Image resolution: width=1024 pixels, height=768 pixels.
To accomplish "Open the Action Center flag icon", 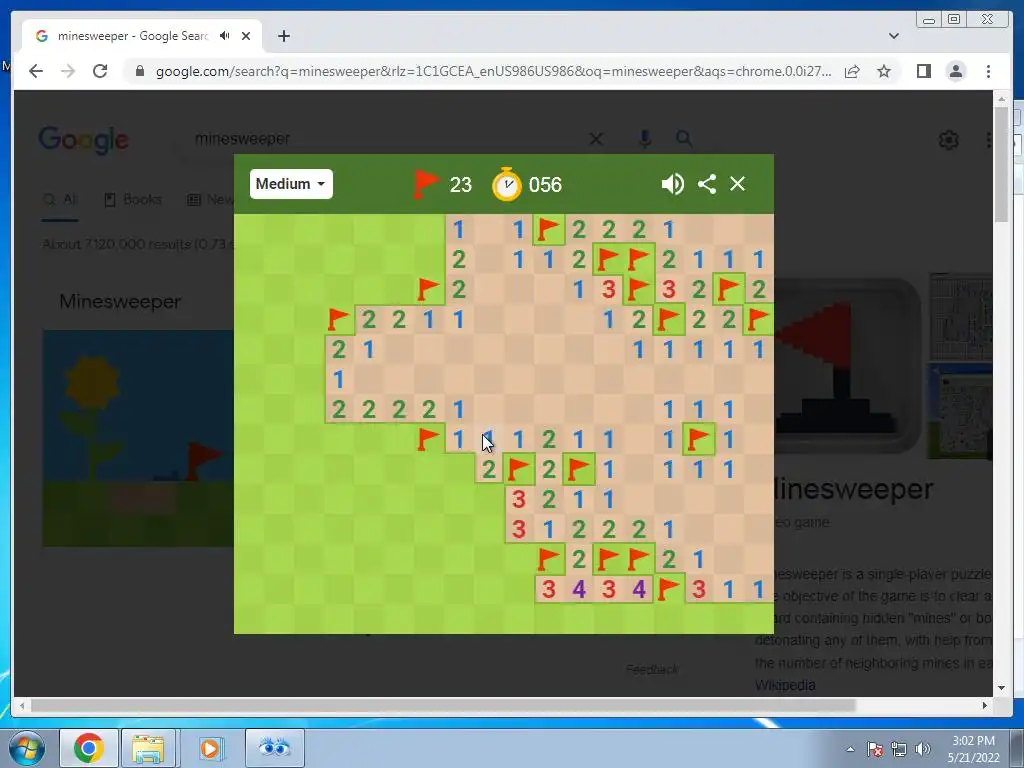I will coord(875,749).
